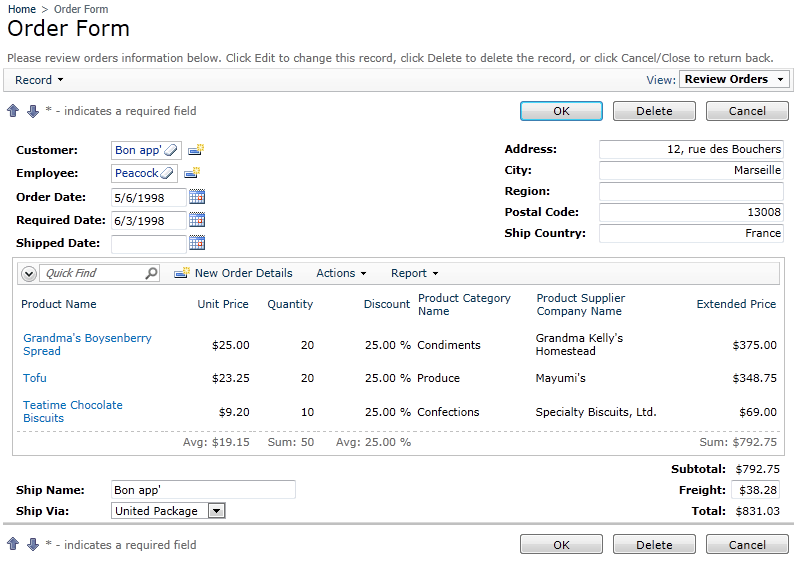Clear the Employee field using its eraser icon

click(x=167, y=173)
